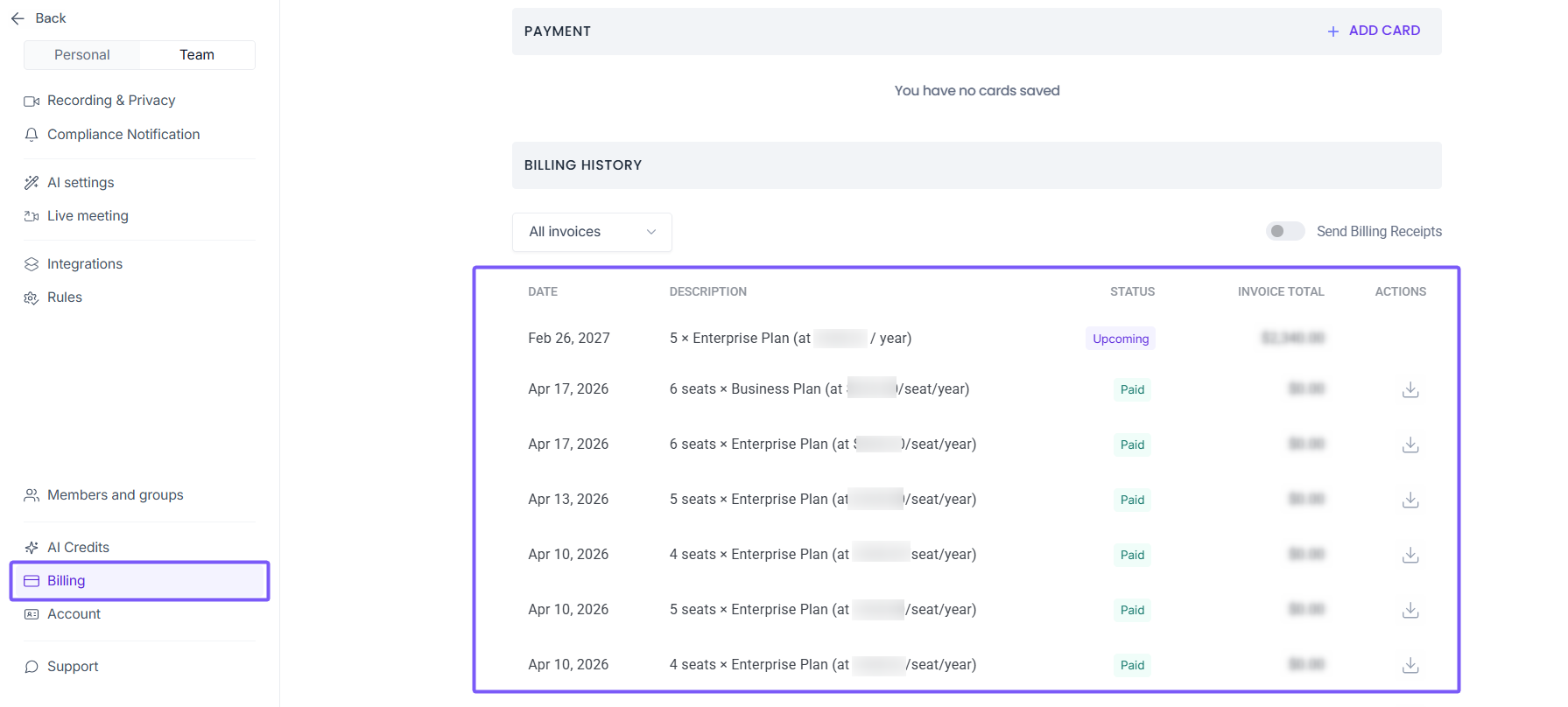This screenshot has width=1568, height=707.
Task: Open the Support link
Action: (x=73, y=667)
